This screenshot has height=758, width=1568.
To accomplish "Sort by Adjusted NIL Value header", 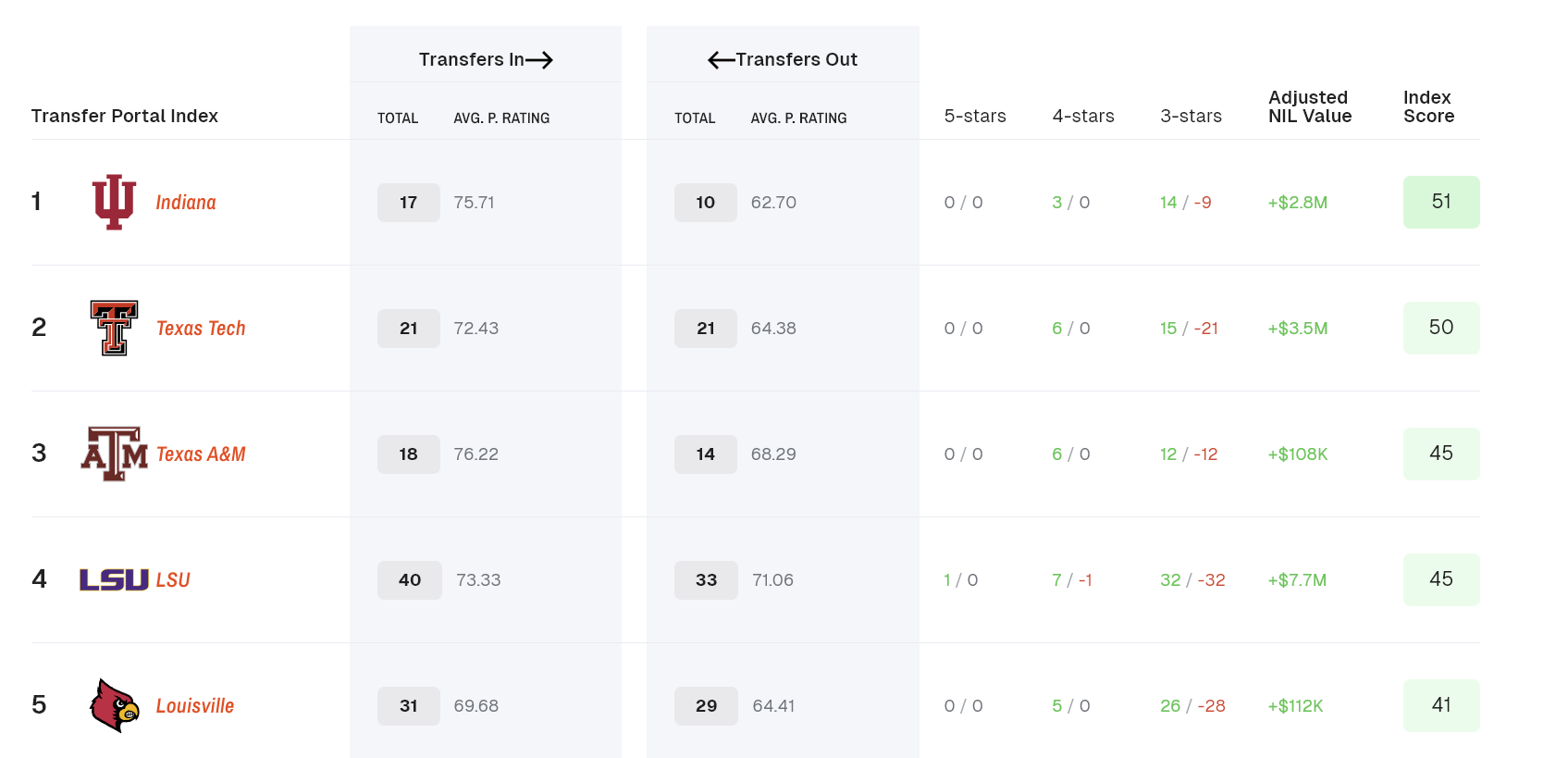I will click(1309, 106).
